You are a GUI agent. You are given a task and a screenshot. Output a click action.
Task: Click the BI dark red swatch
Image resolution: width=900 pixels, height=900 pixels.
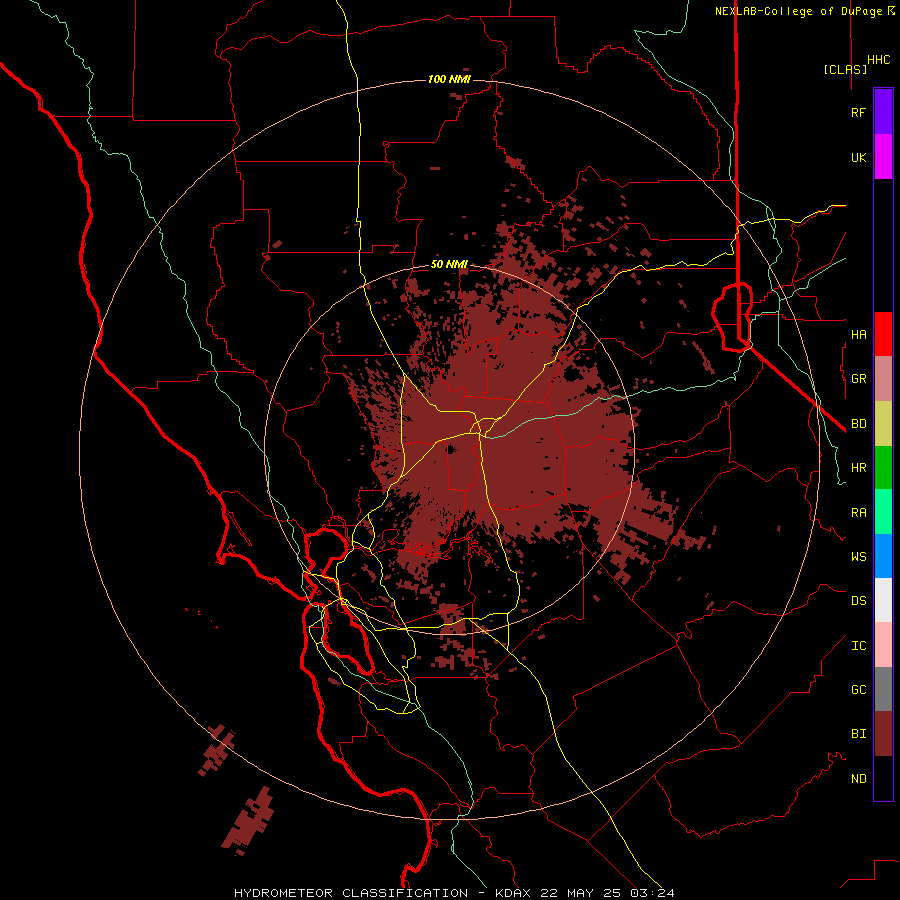[x=883, y=734]
